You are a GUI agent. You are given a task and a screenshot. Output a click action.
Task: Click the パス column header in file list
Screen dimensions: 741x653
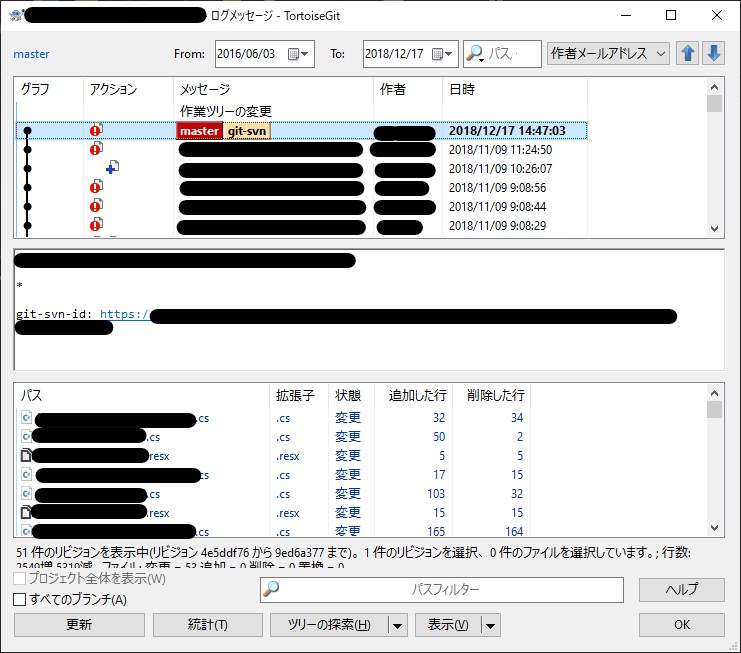(x=142, y=395)
